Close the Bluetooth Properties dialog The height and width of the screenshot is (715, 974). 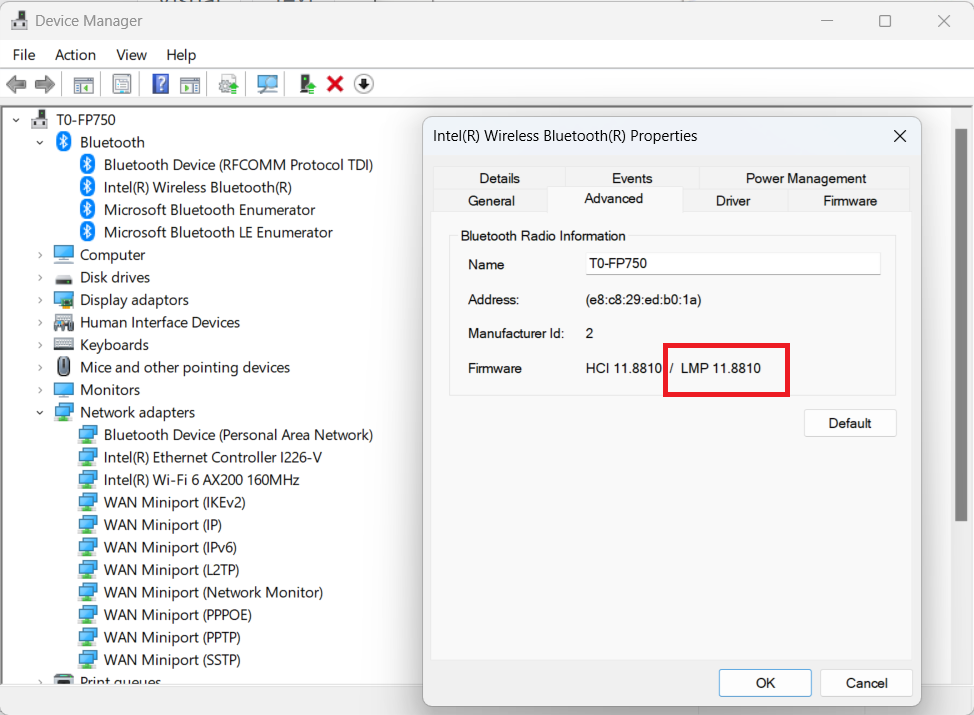pos(899,136)
